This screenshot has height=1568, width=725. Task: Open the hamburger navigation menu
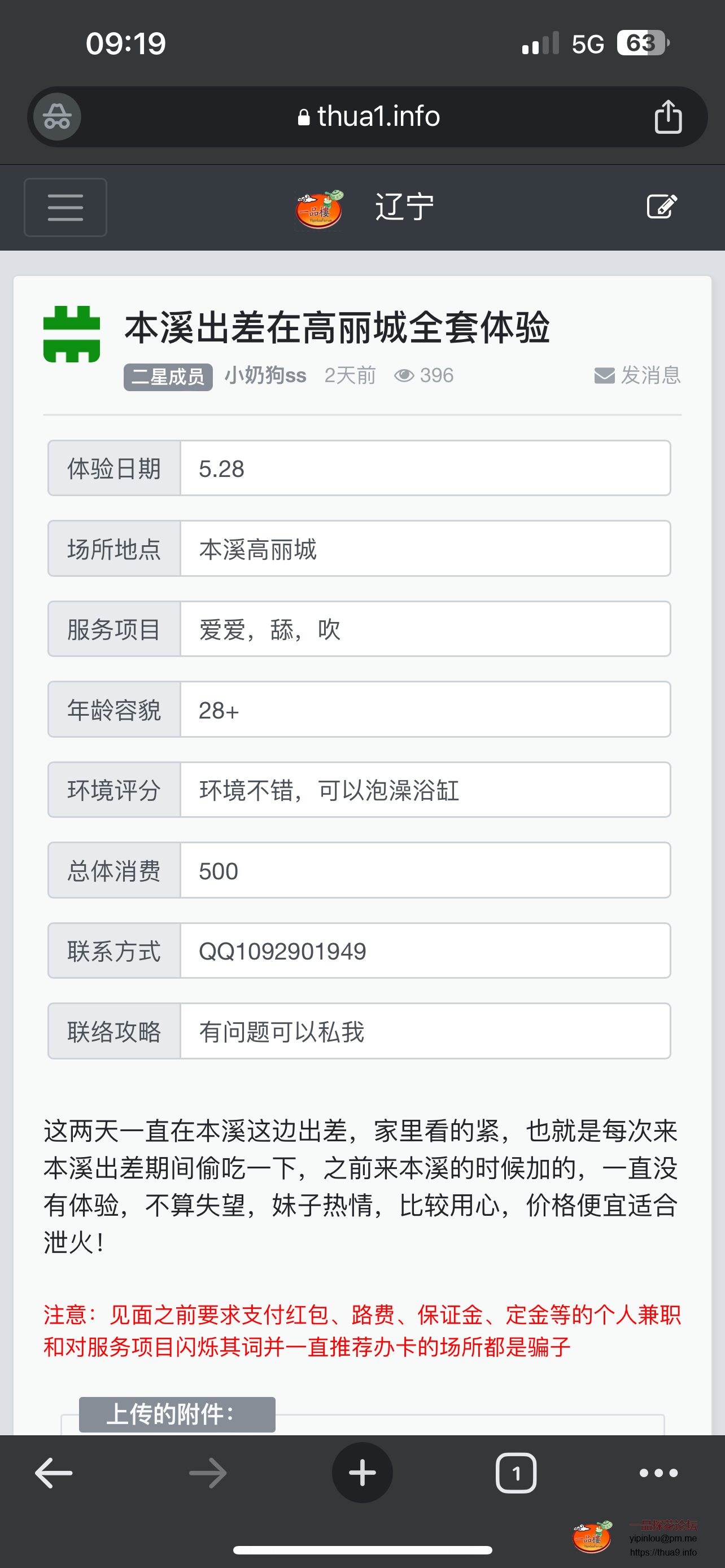(x=65, y=207)
